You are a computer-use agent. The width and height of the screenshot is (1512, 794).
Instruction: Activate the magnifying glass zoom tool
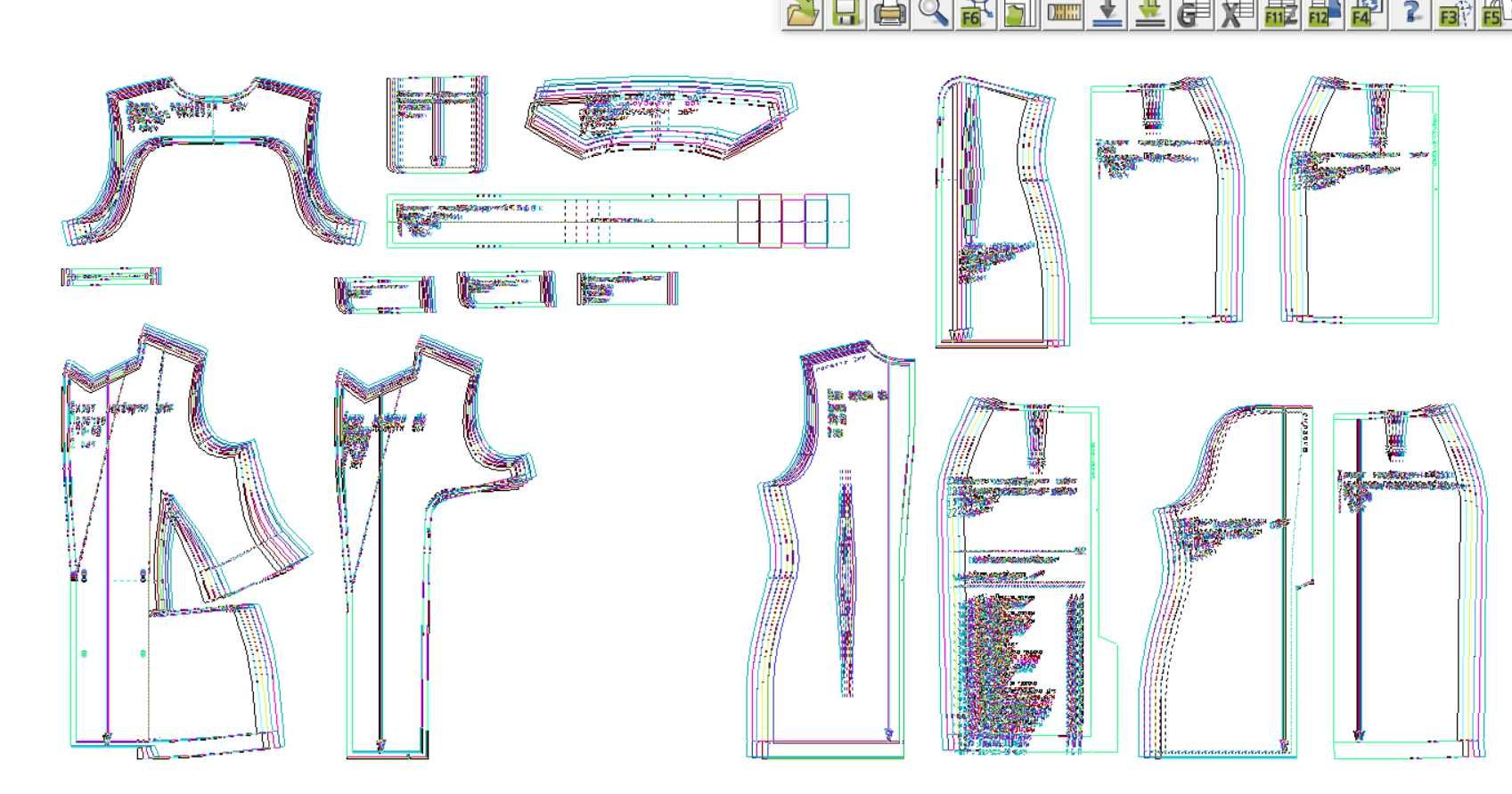tap(933, 14)
